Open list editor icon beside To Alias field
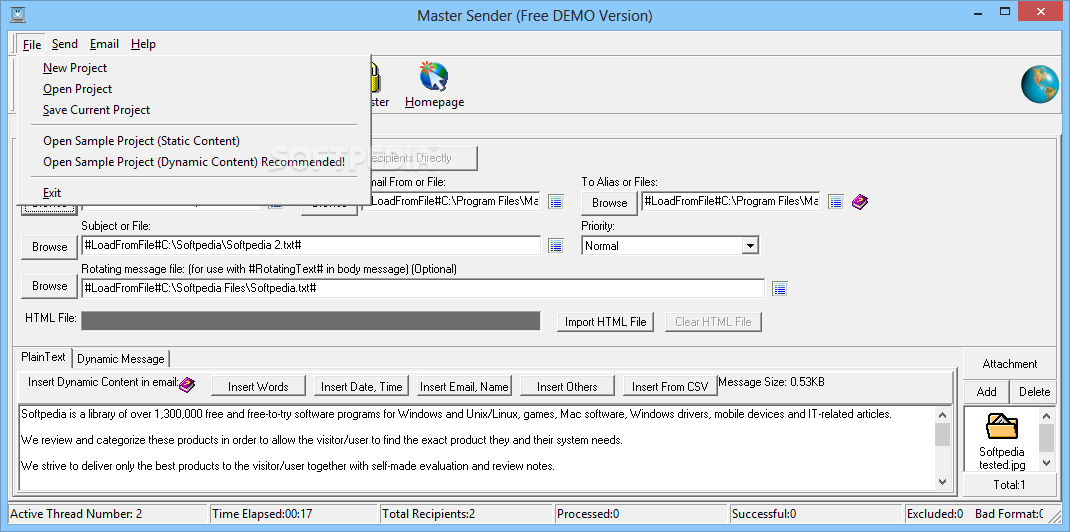The image size is (1070, 532). click(x=836, y=202)
